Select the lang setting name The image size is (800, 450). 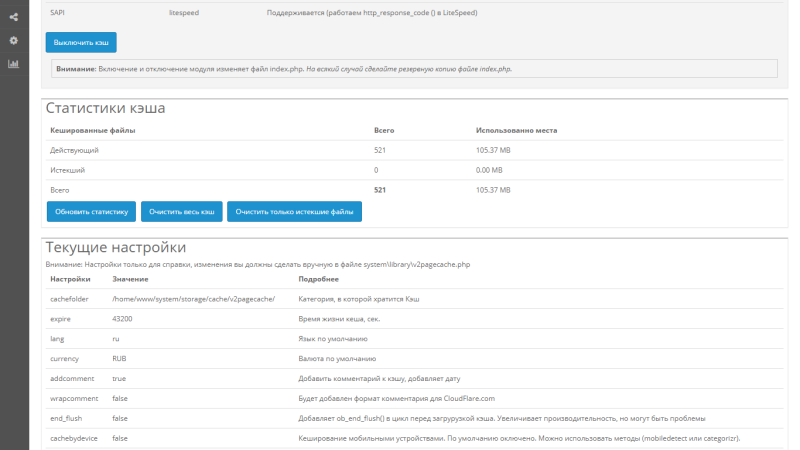pyautogui.click(x=57, y=339)
